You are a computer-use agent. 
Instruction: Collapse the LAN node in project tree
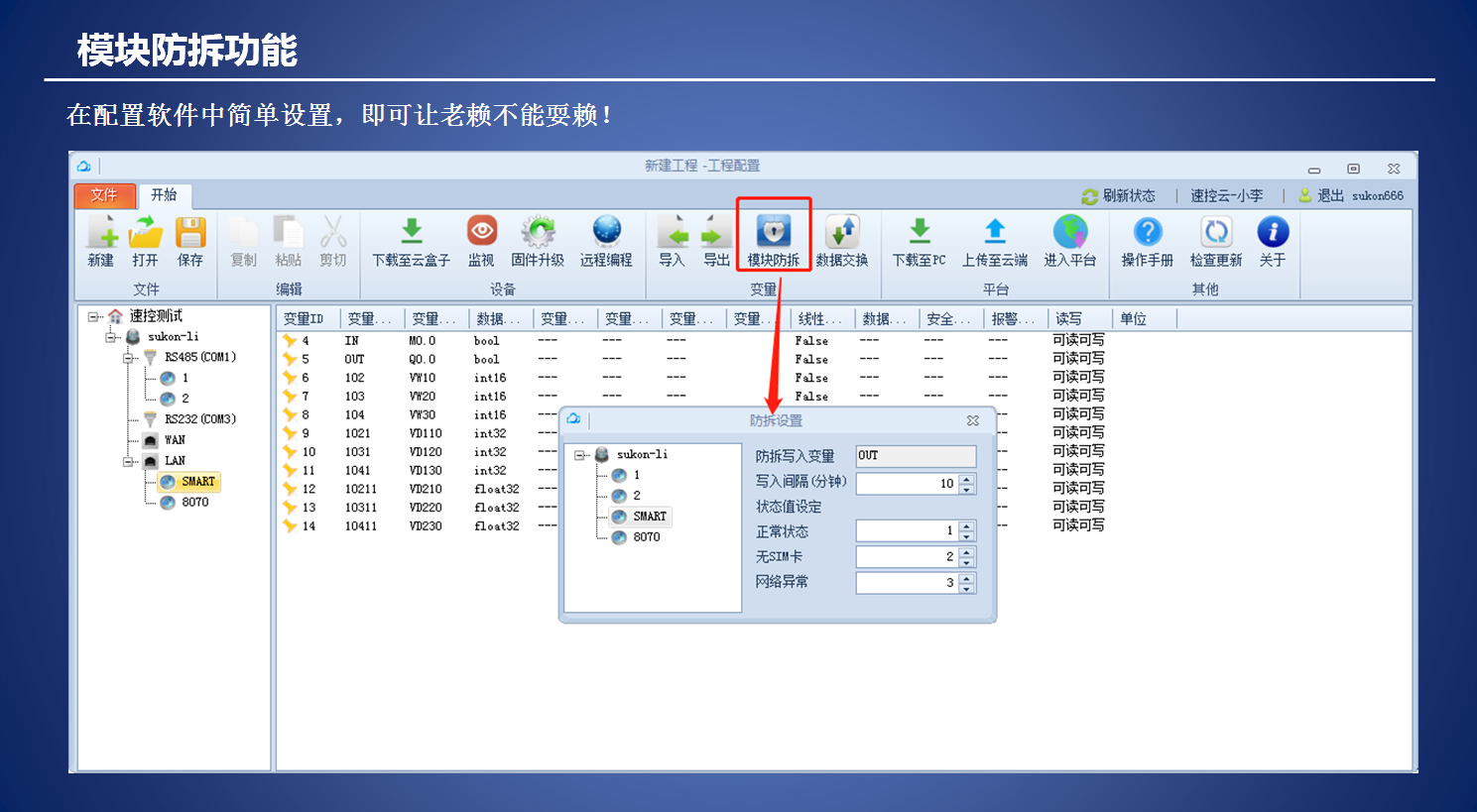[x=128, y=461]
